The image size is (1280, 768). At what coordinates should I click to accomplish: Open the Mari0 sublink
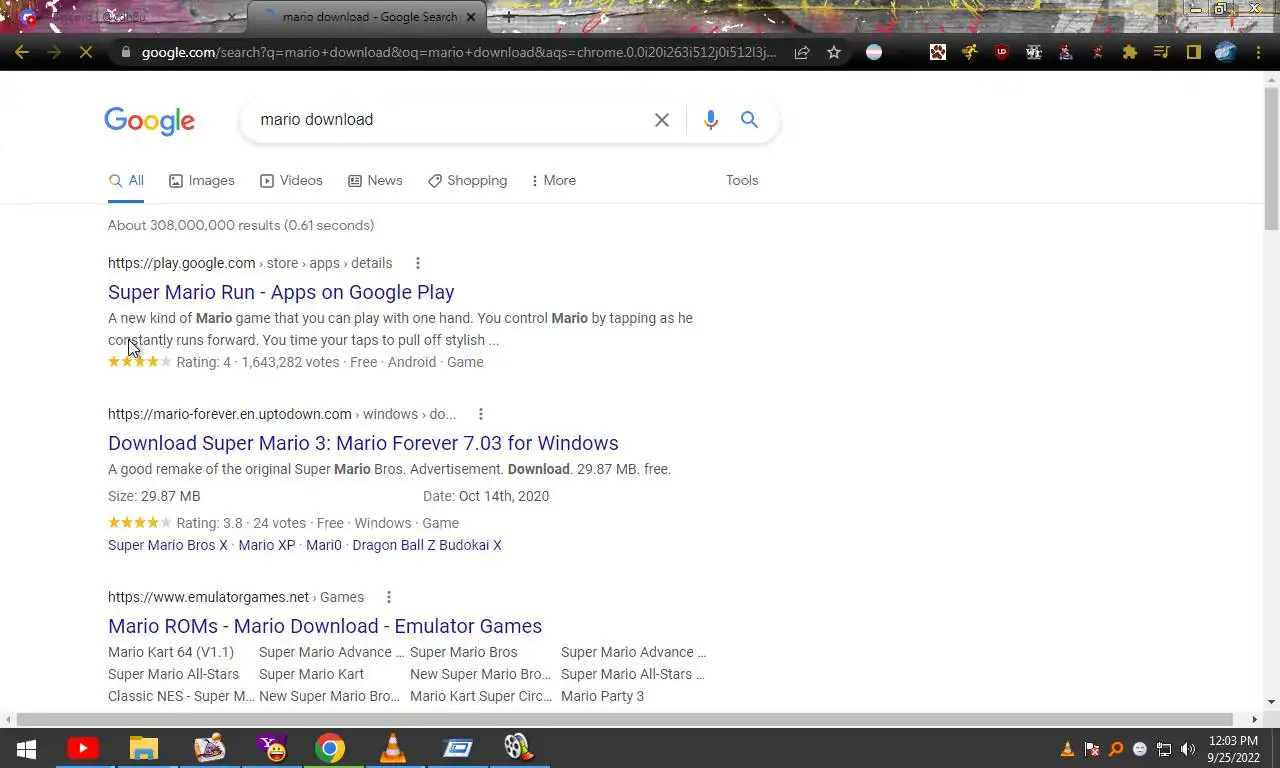(324, 545)
